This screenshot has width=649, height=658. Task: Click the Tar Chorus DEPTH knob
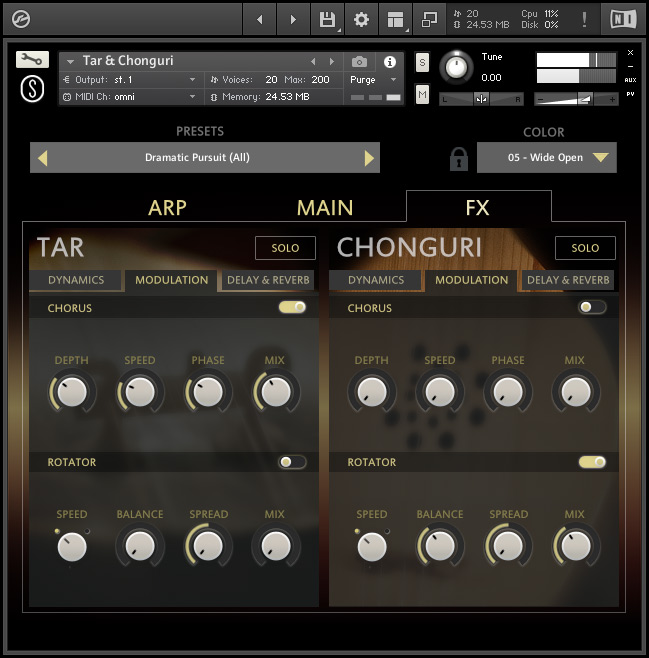click(x=72, y=392)
